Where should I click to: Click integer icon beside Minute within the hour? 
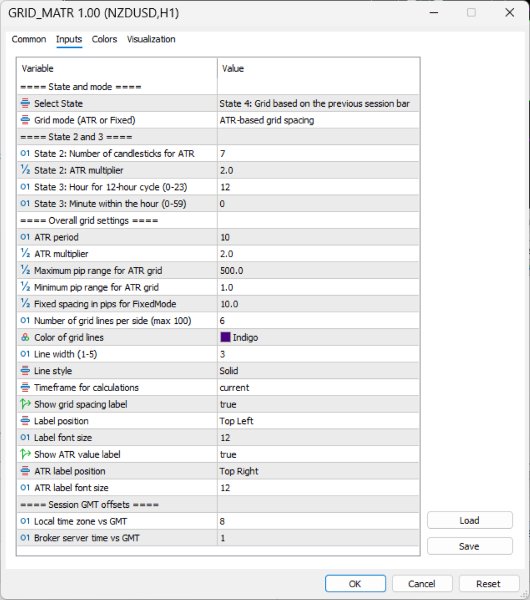(x=25, y=204)
